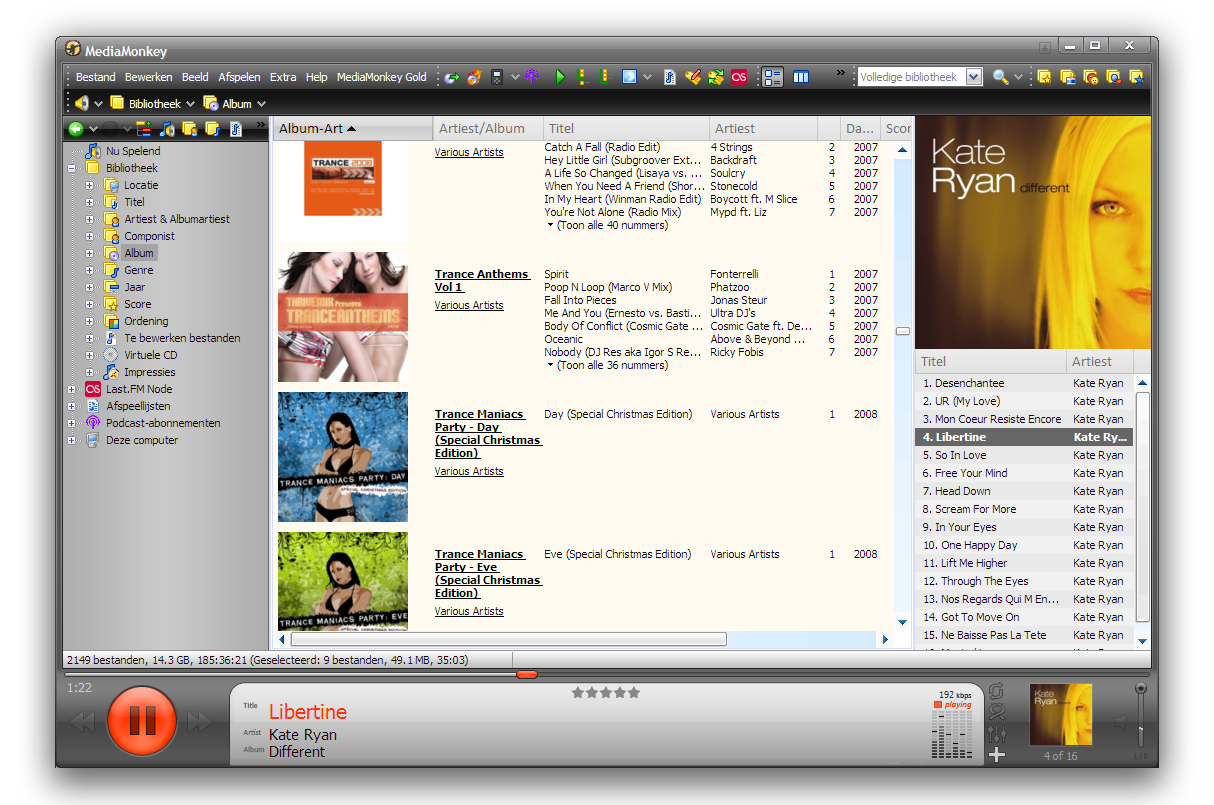Open Trance Anthems Vol 1 album link
Image resolution: width=1214 pixels, height=805 pixels.
482,280
